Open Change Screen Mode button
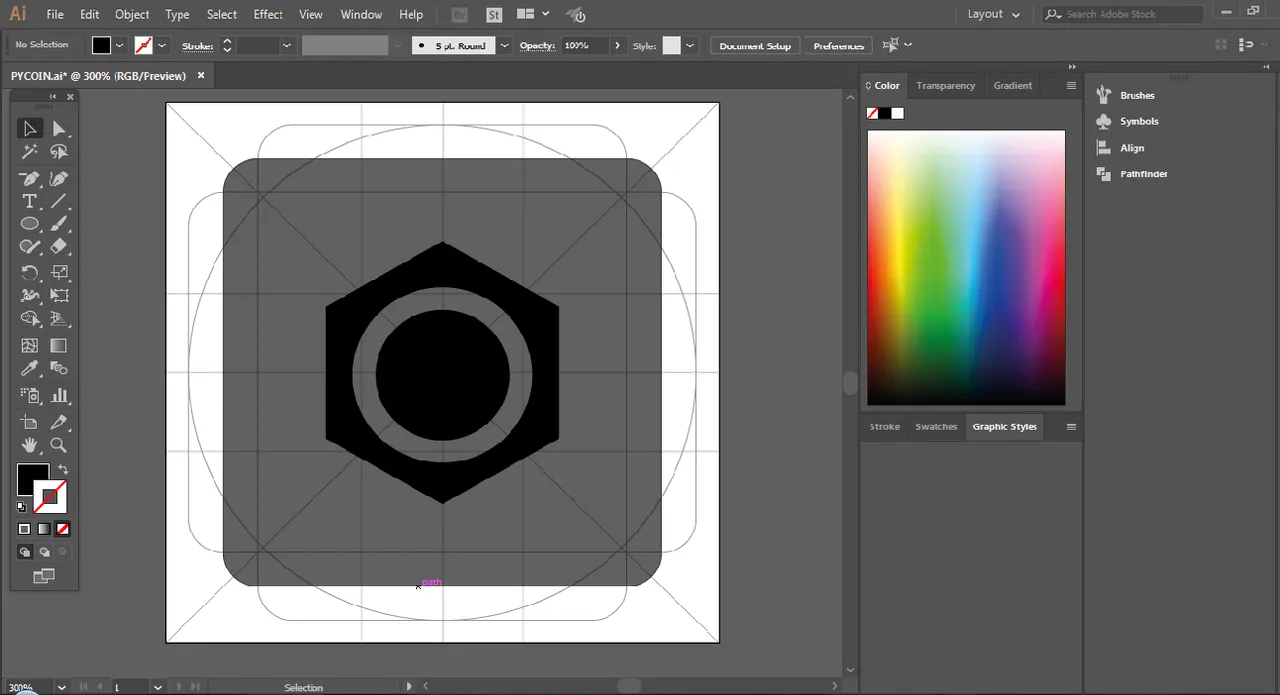The height and width of the screenshot is (695, 1280). [x=44, y=576]
